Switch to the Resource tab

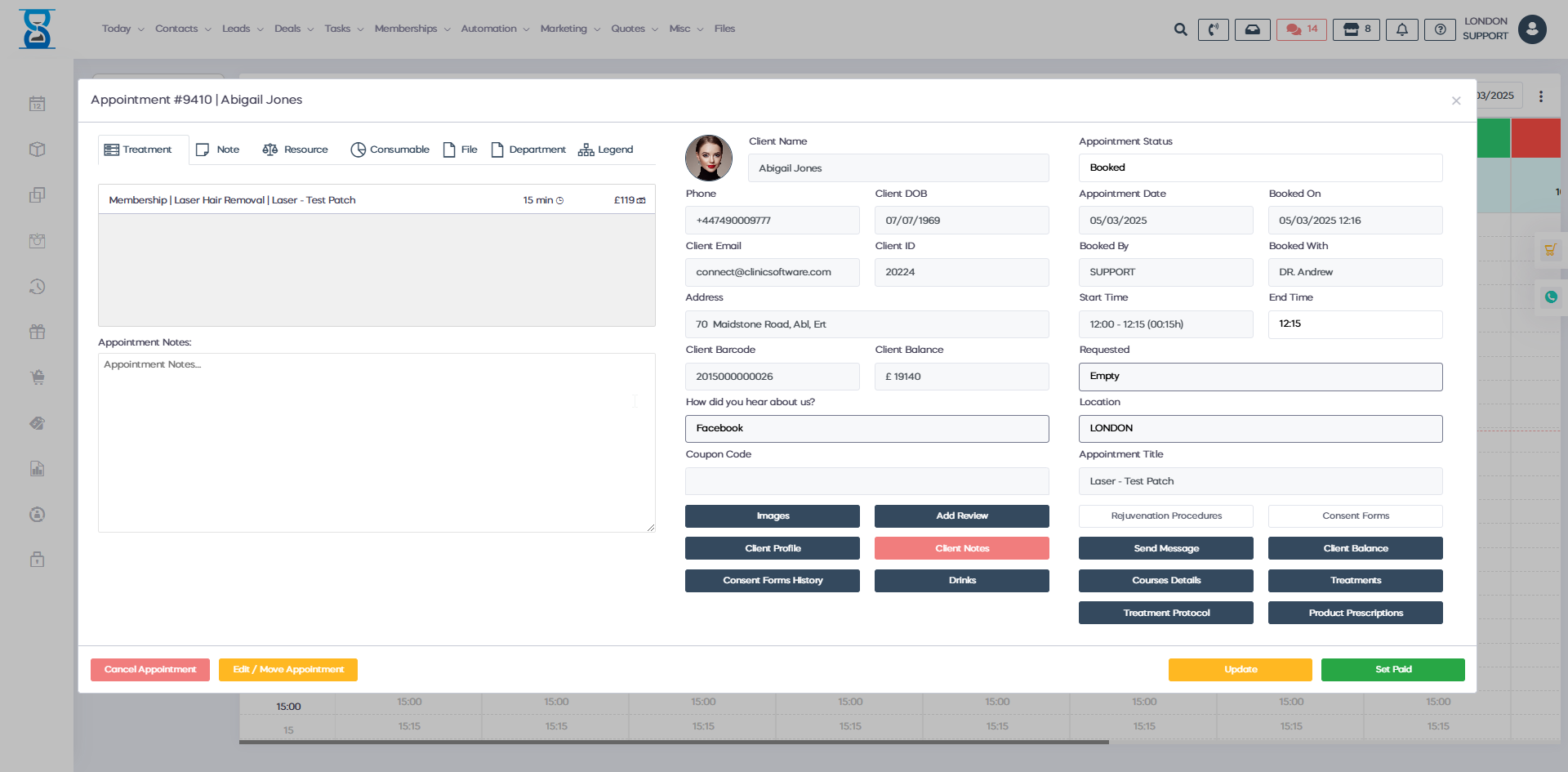coord(295,149)
